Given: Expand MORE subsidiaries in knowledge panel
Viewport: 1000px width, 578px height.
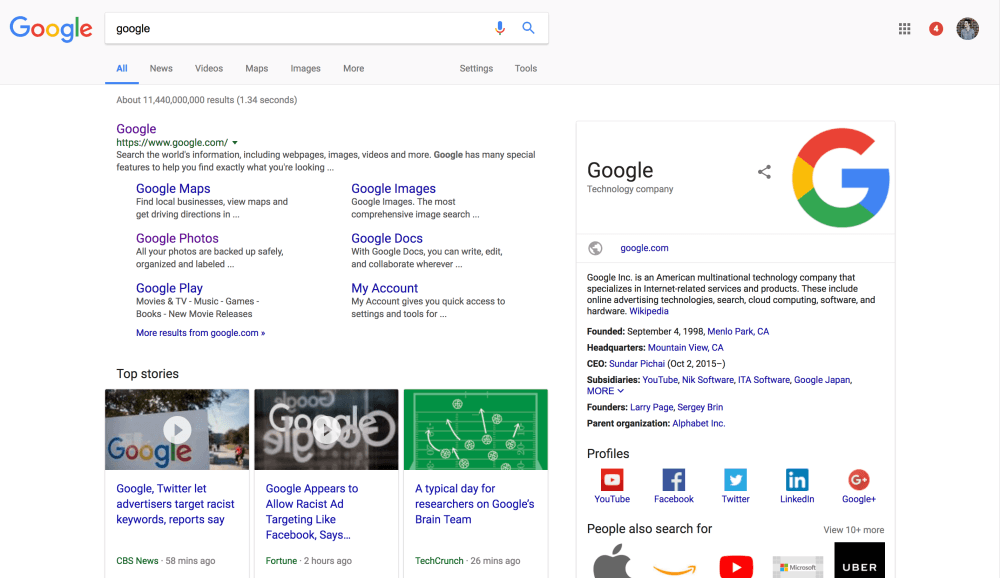Looking at the screenshot, I should (x=605, y=391).
